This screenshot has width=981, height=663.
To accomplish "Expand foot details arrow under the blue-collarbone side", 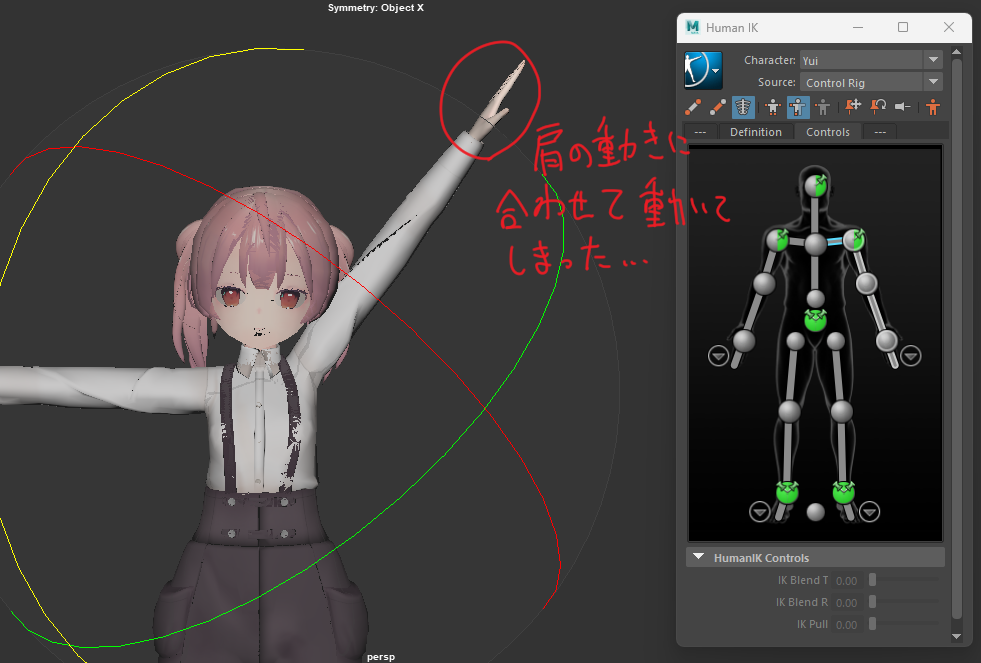I will (x=870, y=512).
